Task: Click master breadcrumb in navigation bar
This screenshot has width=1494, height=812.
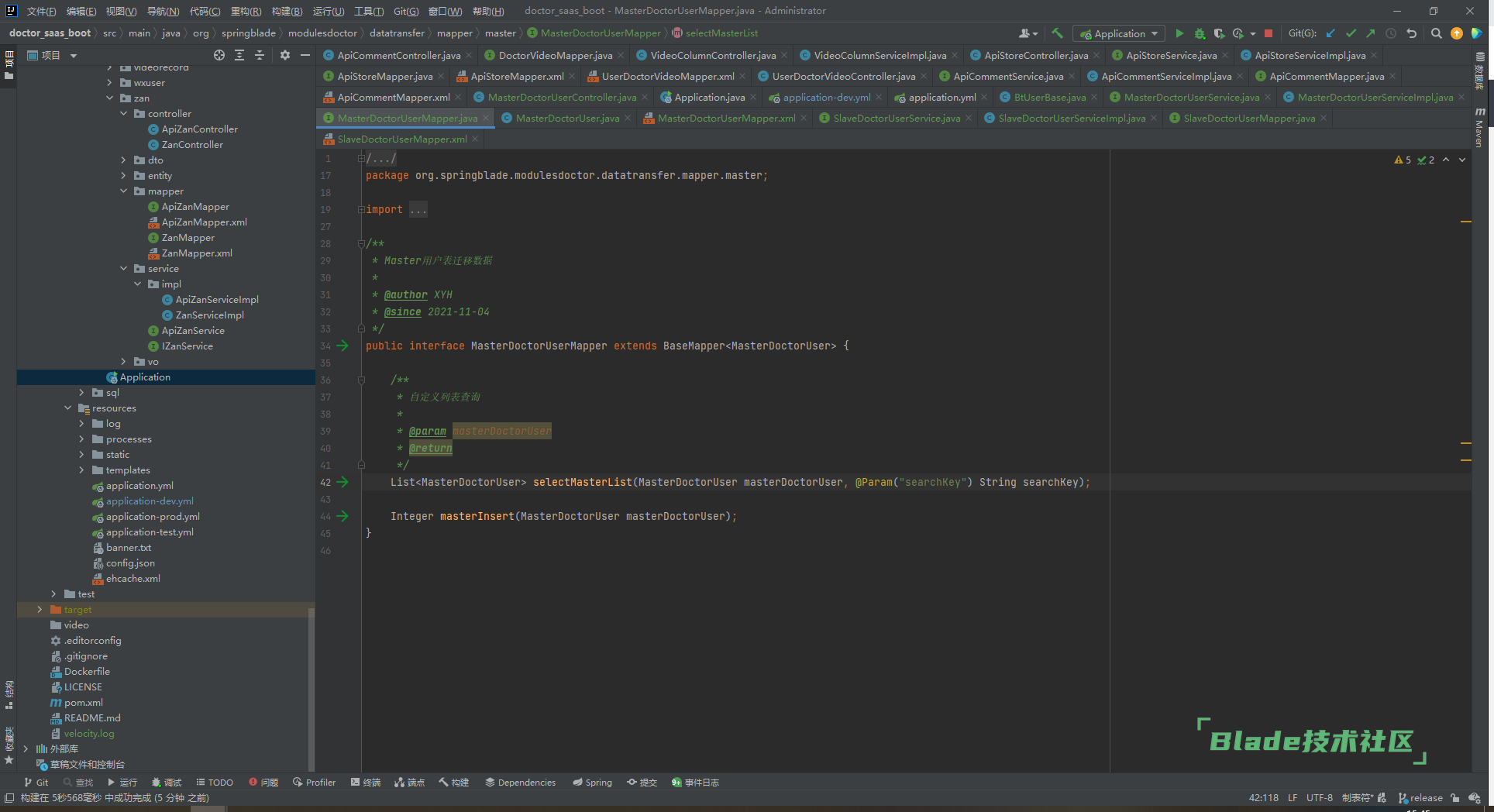Action: (x=500, y=33)
